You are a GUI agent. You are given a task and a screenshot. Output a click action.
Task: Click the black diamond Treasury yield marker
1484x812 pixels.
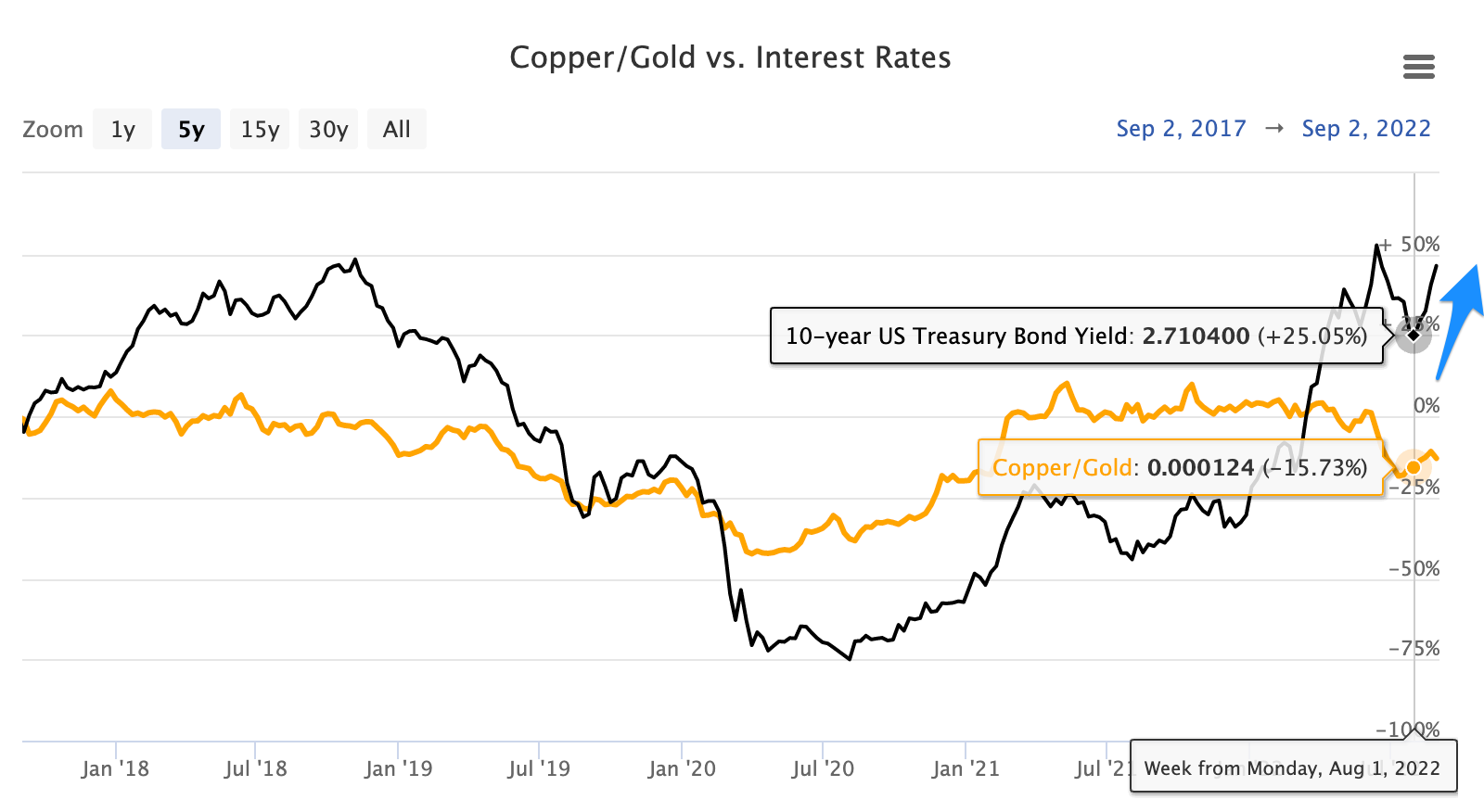pos(1414,334)
